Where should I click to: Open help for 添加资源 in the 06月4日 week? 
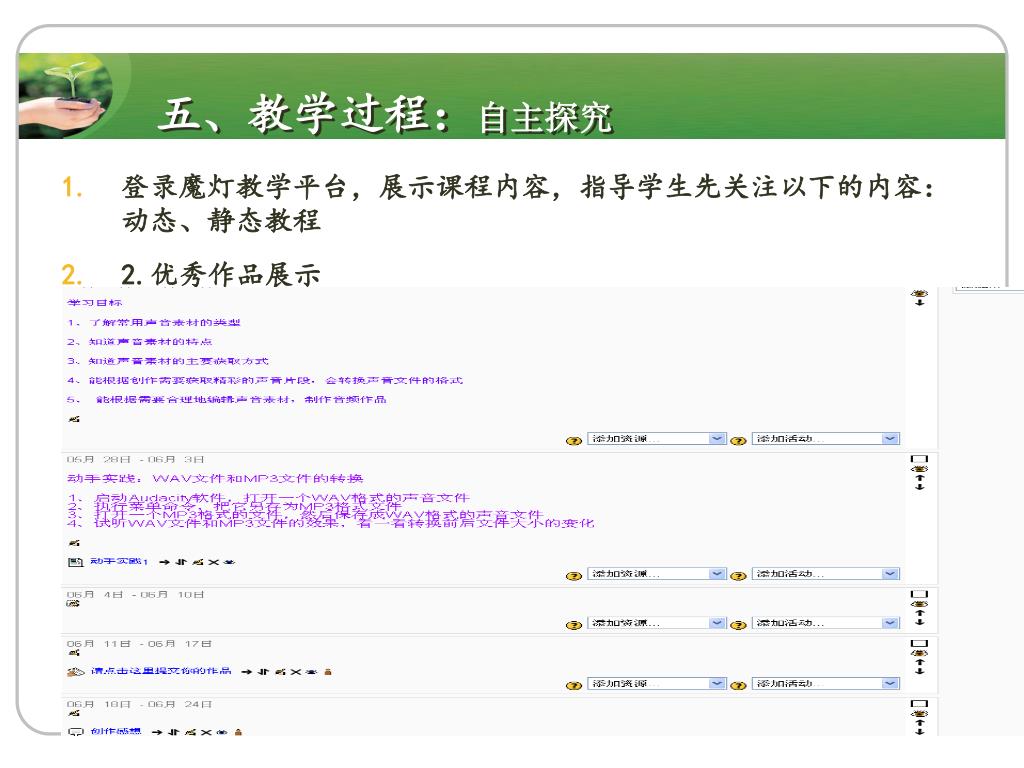[573, 625]
